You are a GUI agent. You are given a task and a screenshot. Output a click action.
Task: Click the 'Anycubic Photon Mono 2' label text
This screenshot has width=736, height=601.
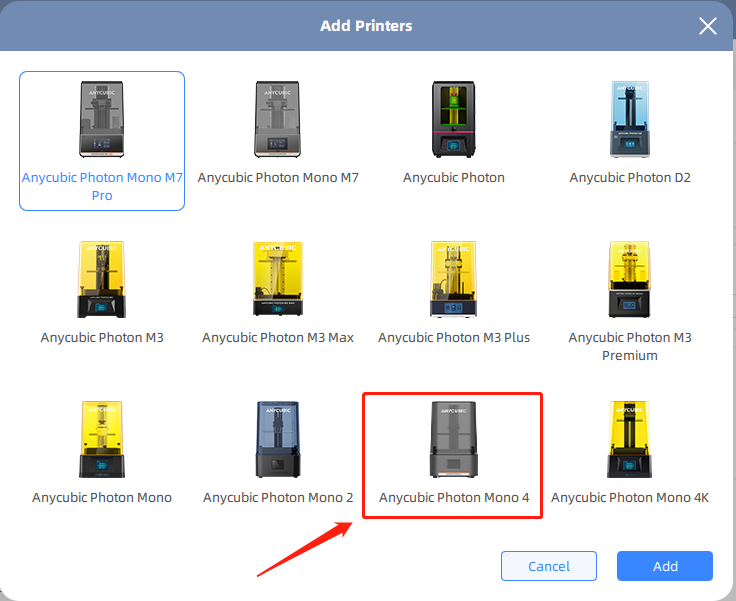(x=278, y=498)
